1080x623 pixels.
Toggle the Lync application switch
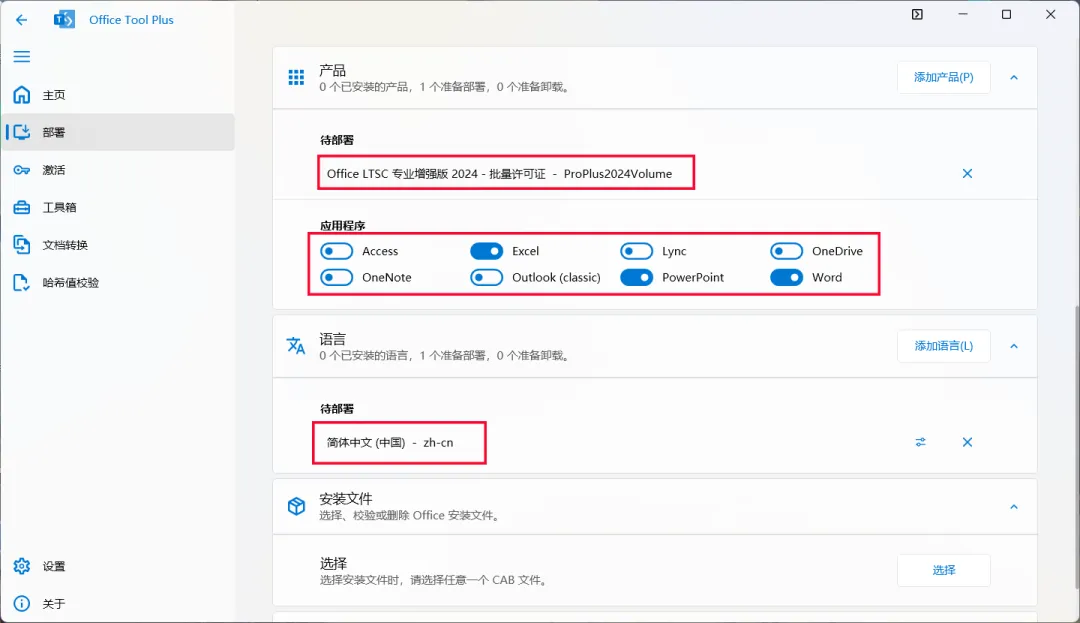coord(636,251)
